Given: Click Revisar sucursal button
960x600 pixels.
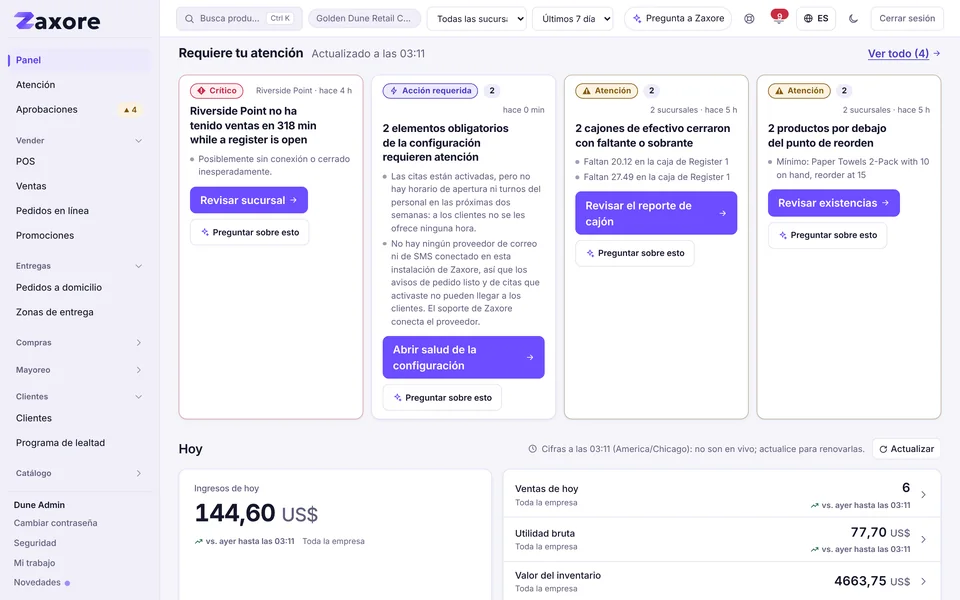Looking at the screenshot, I should (x=249, y=200).
